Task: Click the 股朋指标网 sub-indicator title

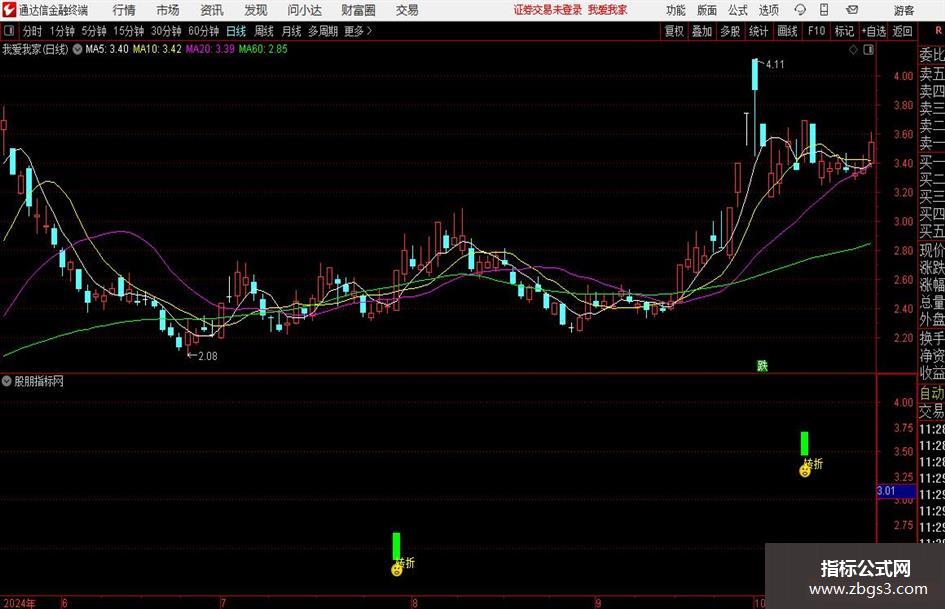Action: point(39,381)
